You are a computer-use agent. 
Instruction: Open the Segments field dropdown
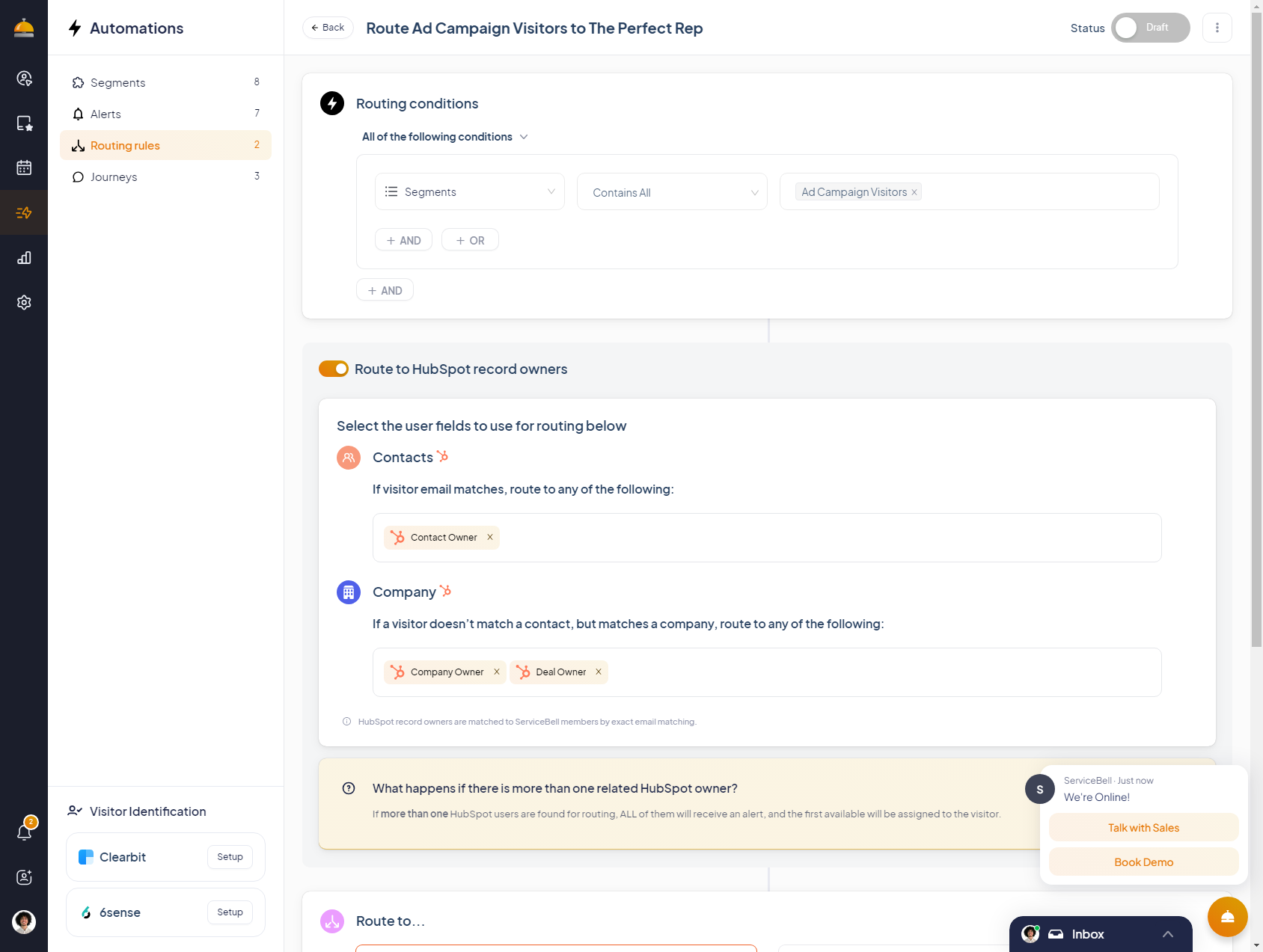469,191
